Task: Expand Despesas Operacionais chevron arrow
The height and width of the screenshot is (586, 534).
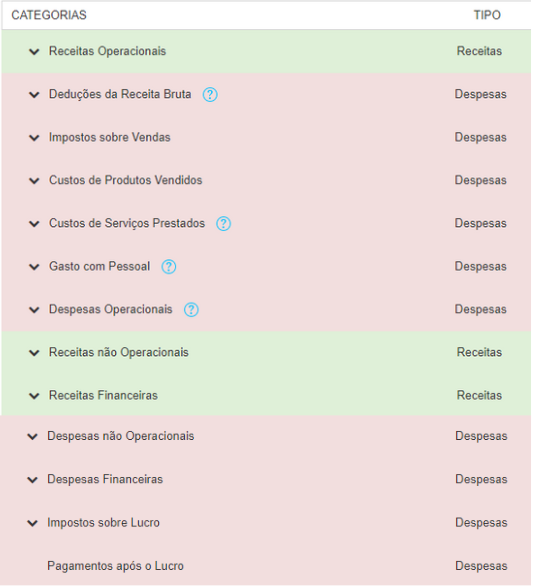Action: coord(34,310)
